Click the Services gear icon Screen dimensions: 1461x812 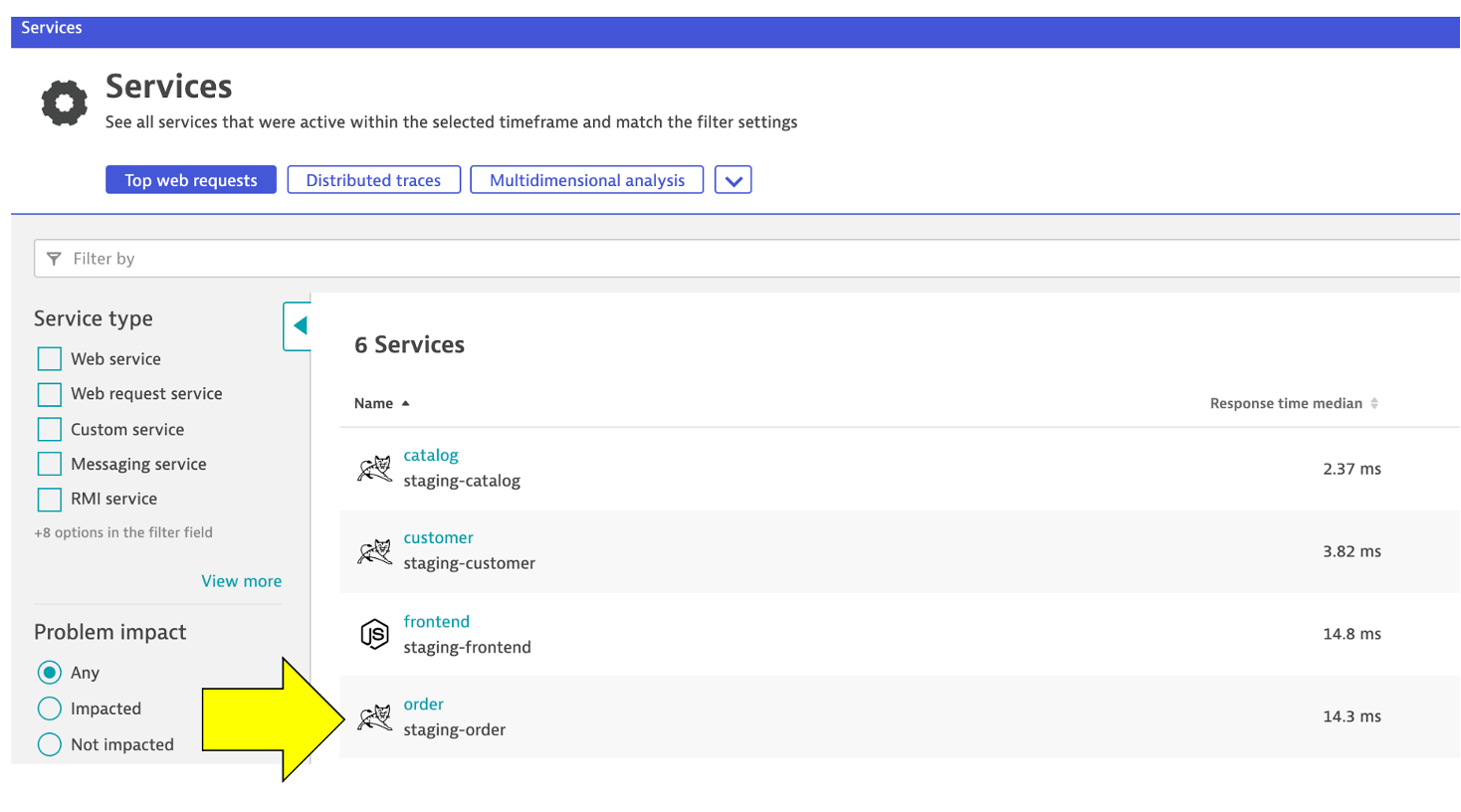[65, 103]
